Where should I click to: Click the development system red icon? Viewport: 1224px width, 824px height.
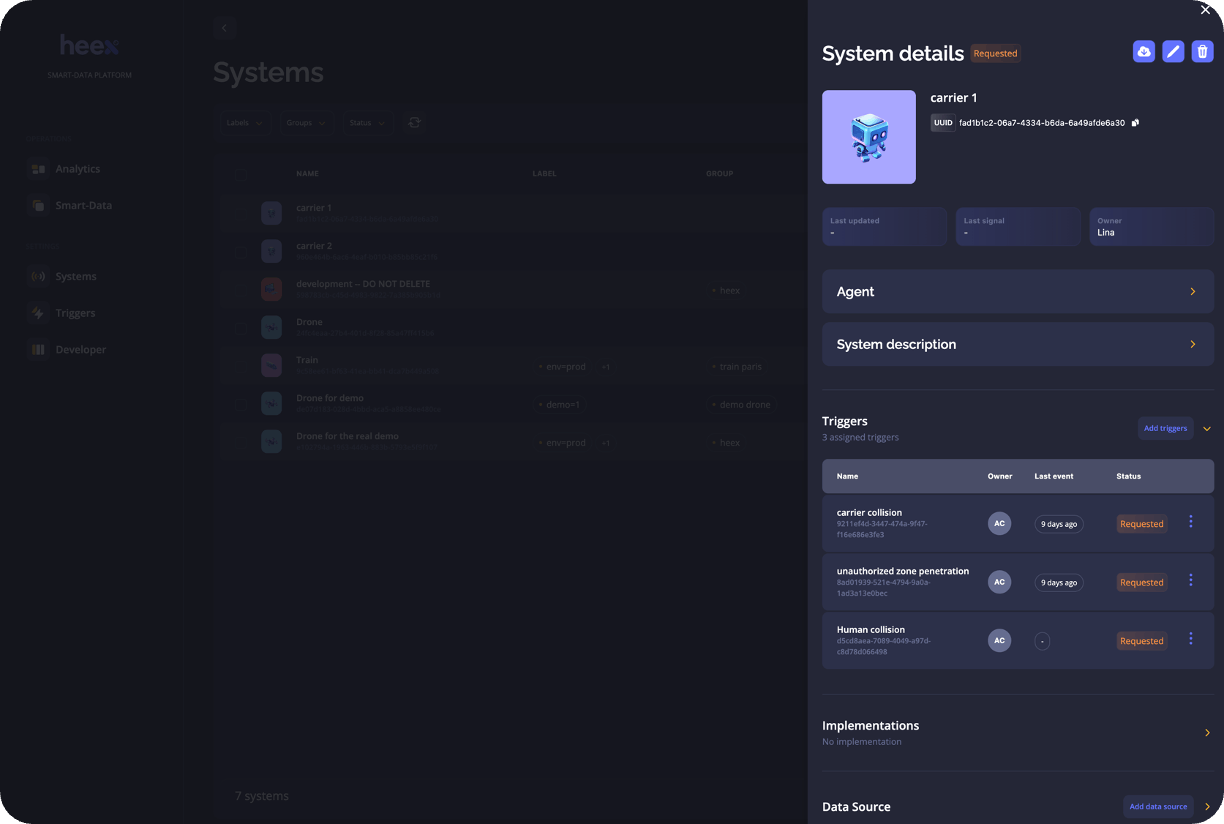click(x=271, y=290)
